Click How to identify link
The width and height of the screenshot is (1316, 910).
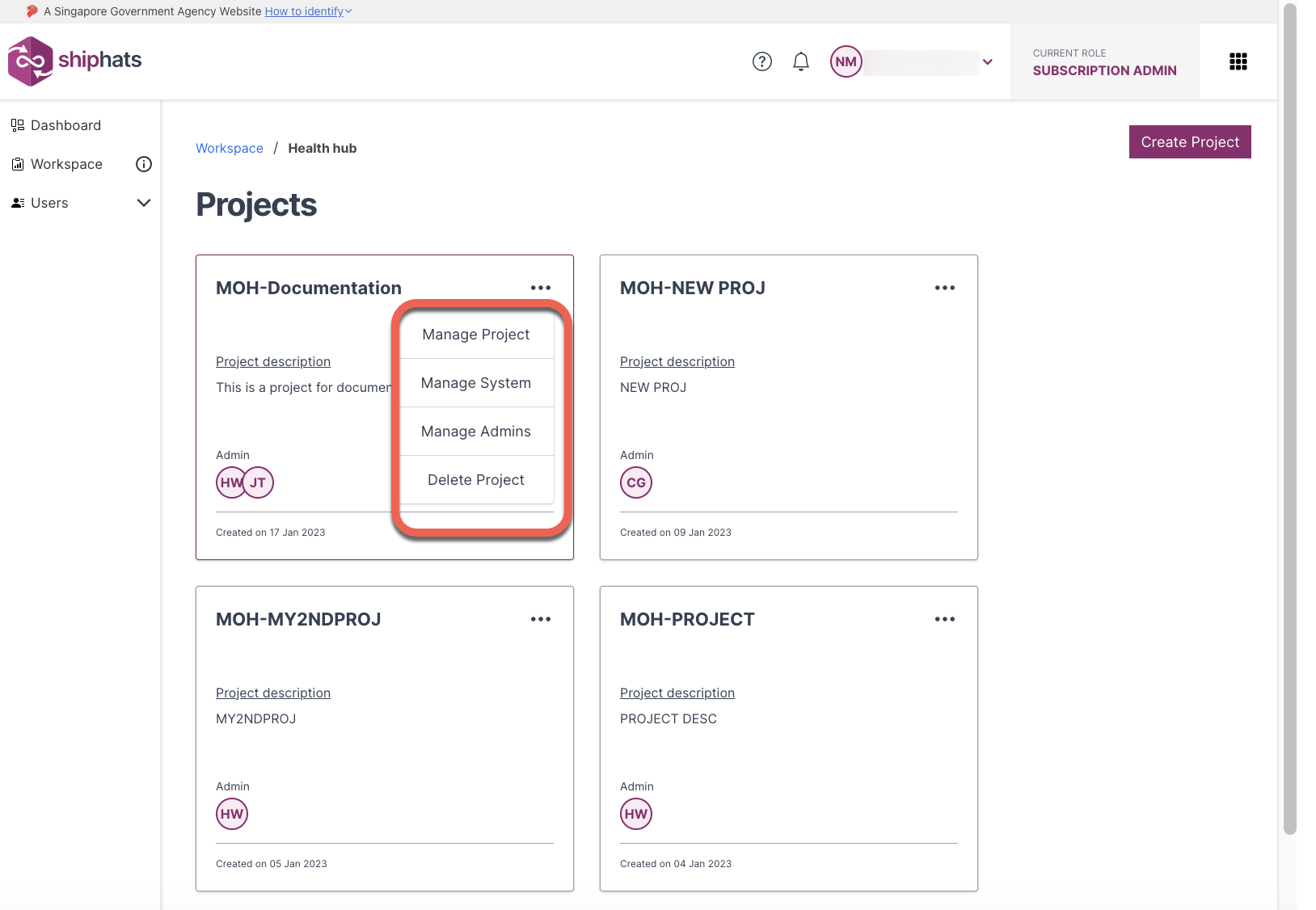(x=308, y=11)
